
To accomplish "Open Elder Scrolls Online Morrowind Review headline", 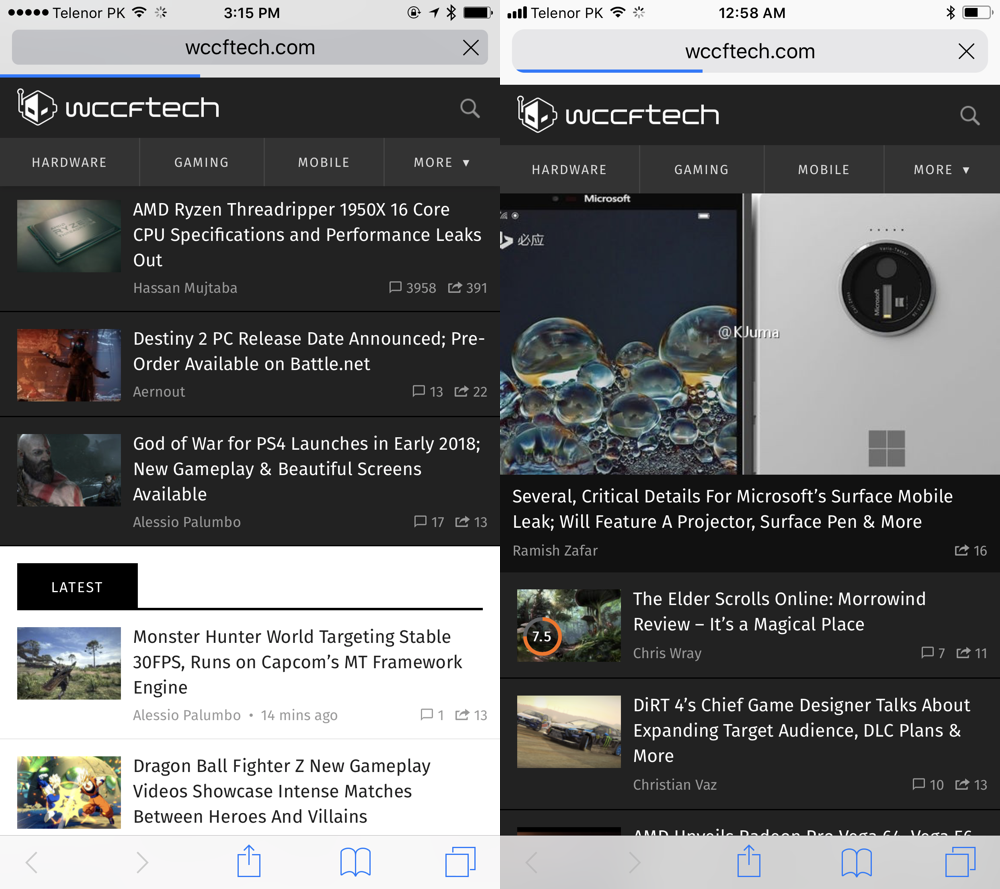I will click(779, 612).
